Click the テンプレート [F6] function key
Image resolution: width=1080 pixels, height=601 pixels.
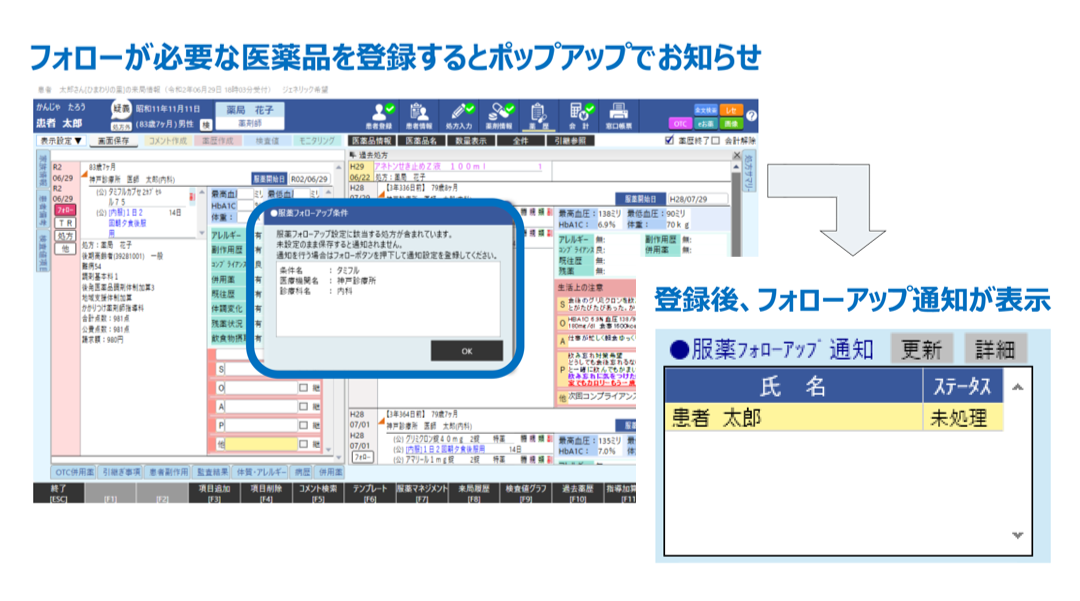(369, 493)
